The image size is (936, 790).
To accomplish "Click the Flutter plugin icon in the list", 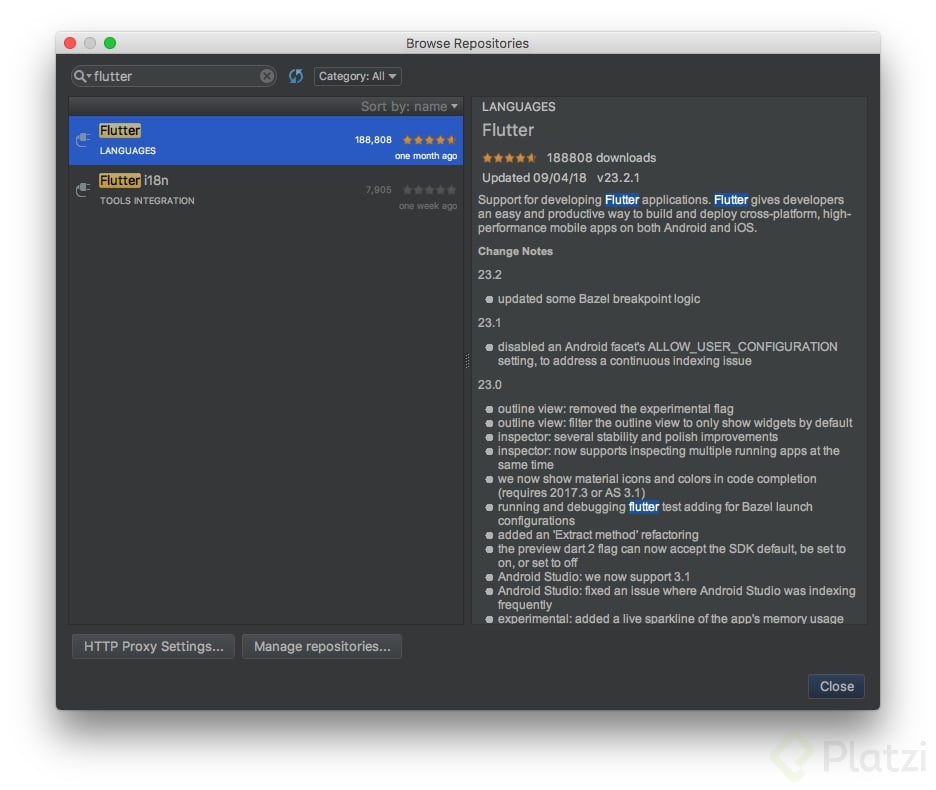I will [x=83, y=140].
